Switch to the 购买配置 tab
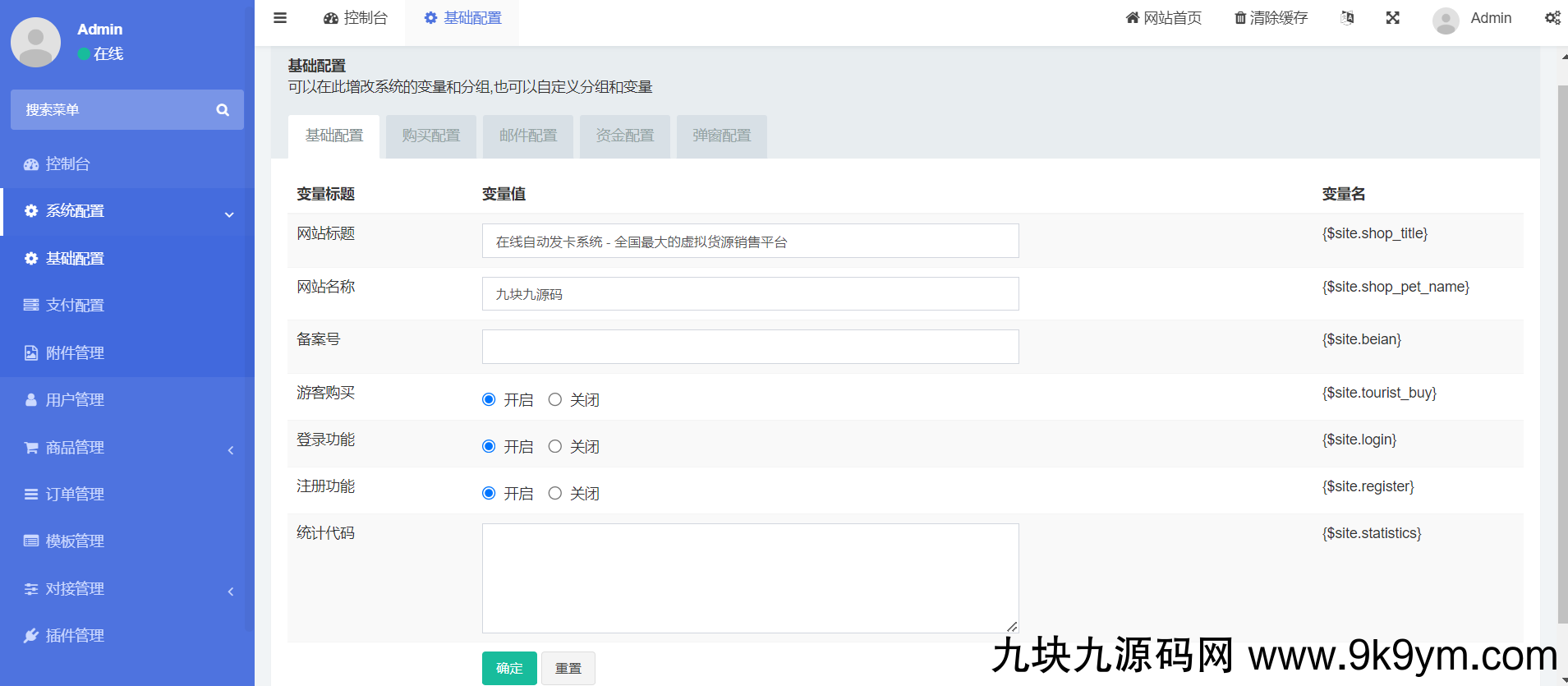The image size is (1568, 686). tap(431, 136)
